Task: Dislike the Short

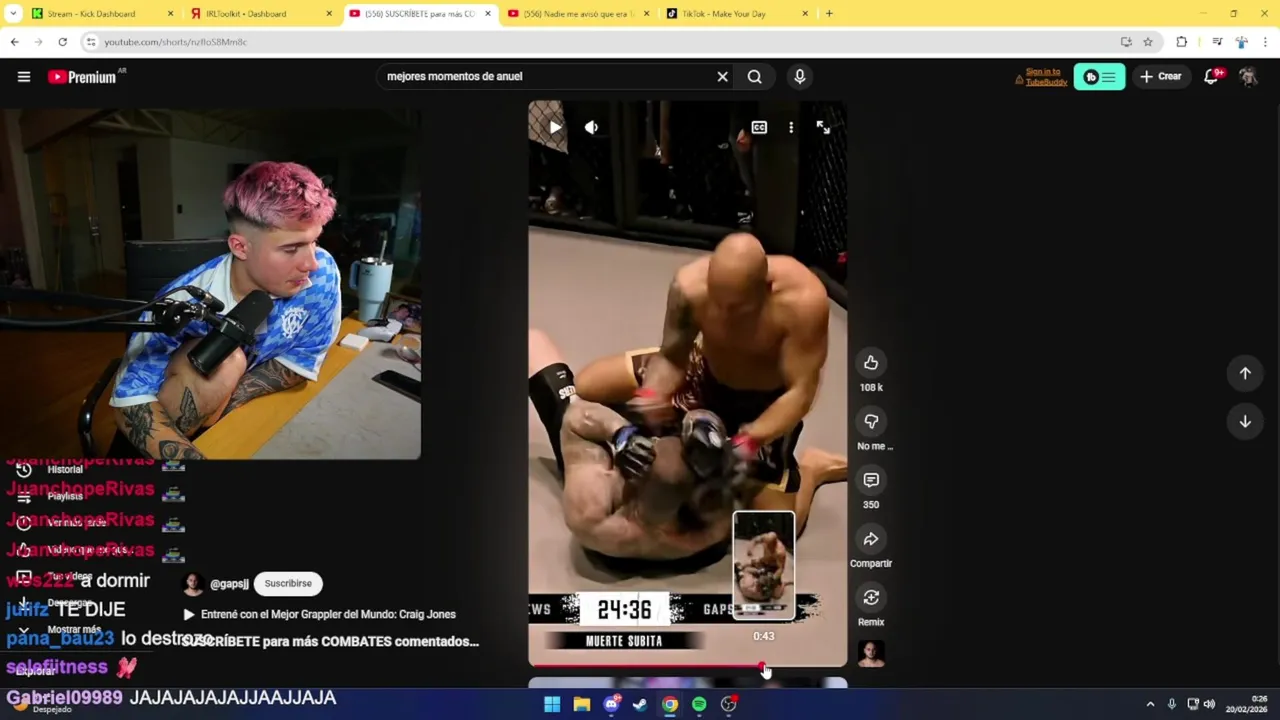Action: tap(871, 422)
